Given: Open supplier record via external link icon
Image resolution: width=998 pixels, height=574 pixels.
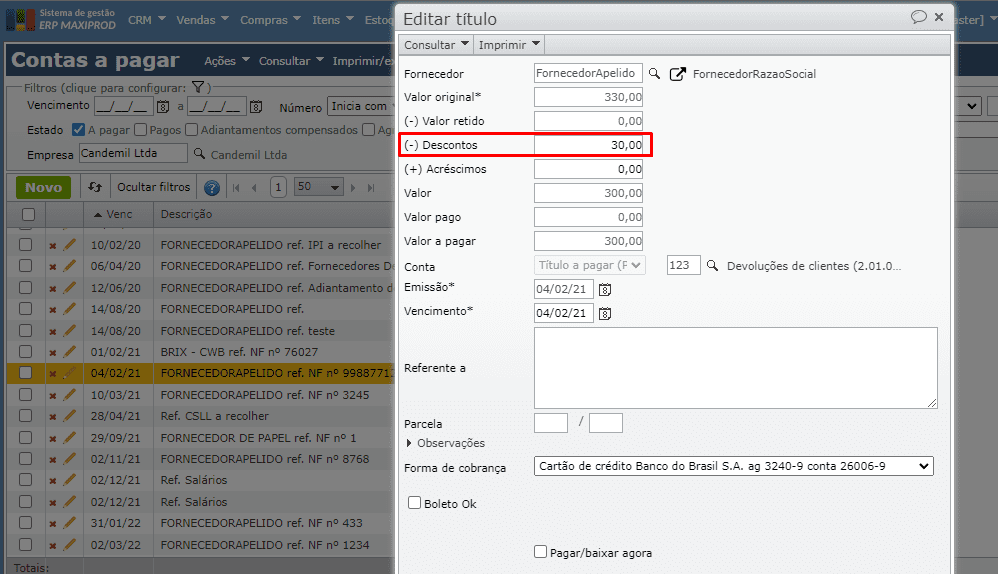Looking at the screenshot, I should [678, 74].
